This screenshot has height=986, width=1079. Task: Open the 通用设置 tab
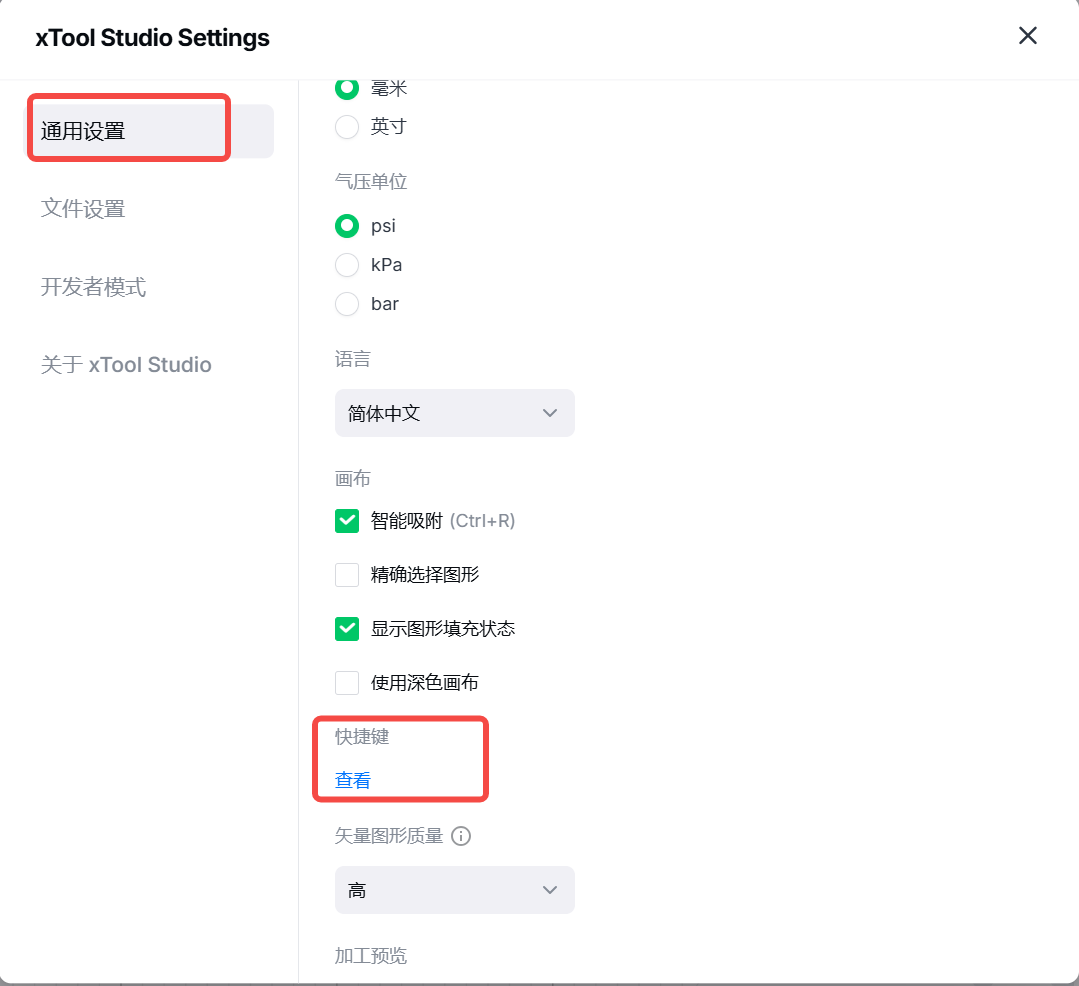pyautogui.click(x=83, y=131)
